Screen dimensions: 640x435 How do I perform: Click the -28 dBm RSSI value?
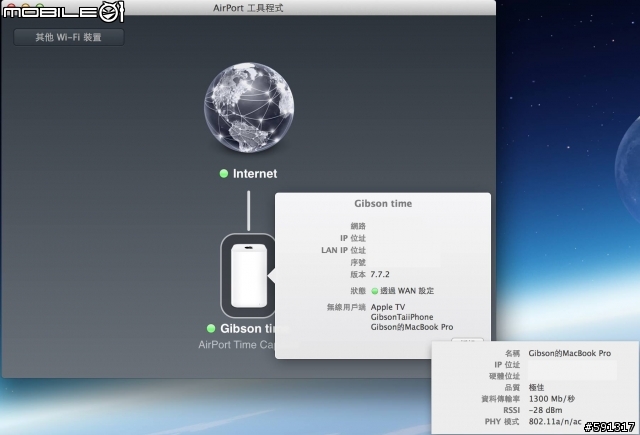[x=545, y=410]
